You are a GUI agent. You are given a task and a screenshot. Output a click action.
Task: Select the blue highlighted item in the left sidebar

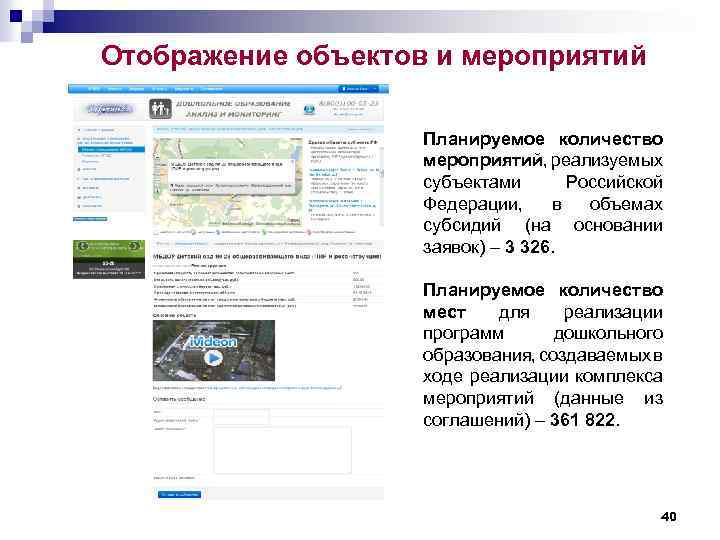(111, 149)
